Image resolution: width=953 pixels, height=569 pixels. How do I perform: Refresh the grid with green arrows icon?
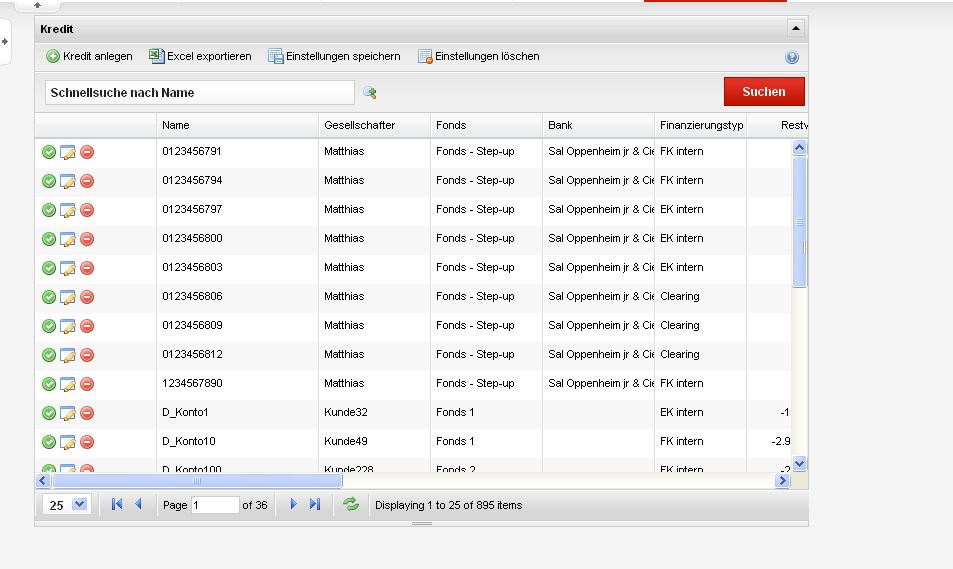point(351,504)
